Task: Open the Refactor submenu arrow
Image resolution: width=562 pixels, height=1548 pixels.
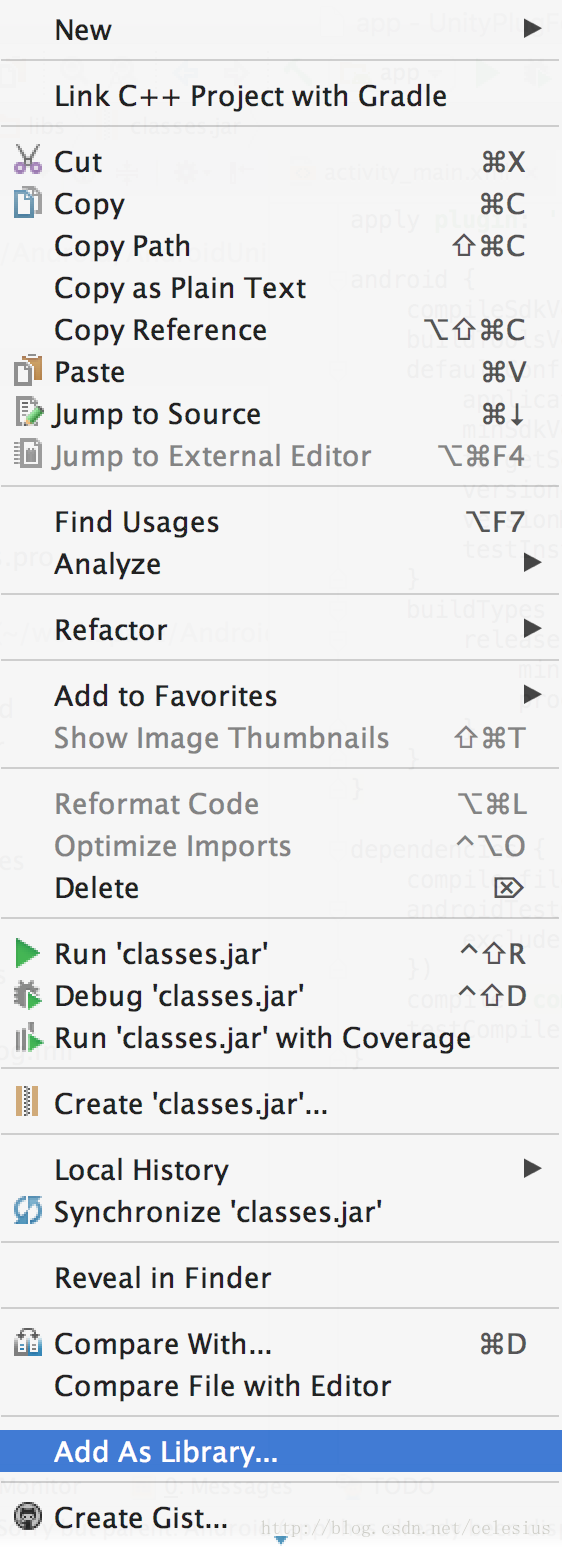Action: click(532, 629)
